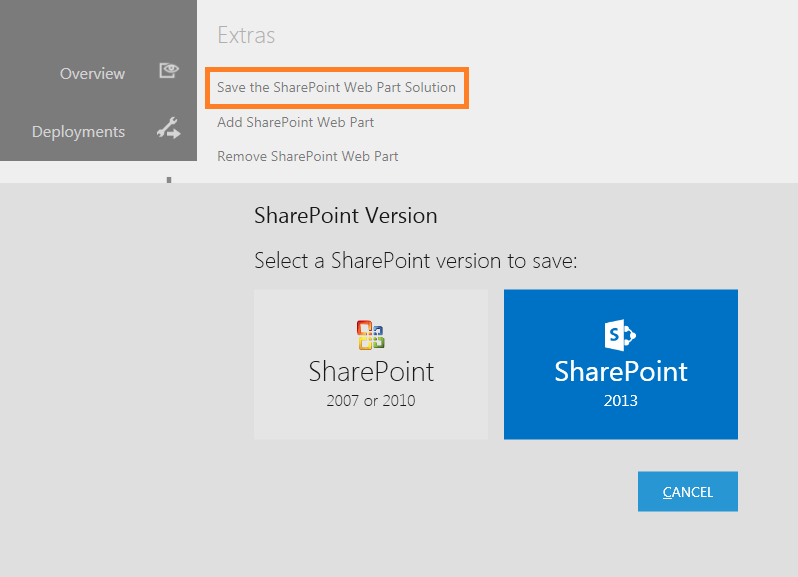
Task: Click the Cancel button
Action: coord(688,492)
